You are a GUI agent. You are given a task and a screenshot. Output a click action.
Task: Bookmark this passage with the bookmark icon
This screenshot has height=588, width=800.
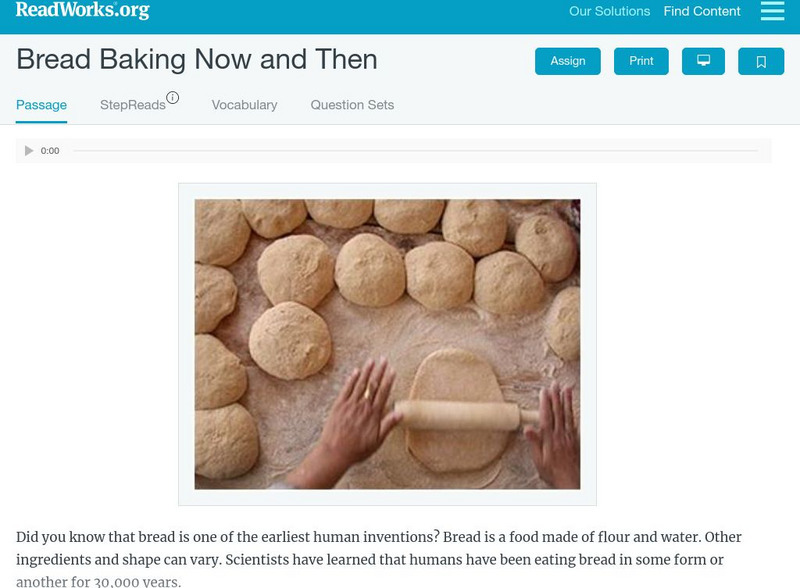[x=761, y=61]
